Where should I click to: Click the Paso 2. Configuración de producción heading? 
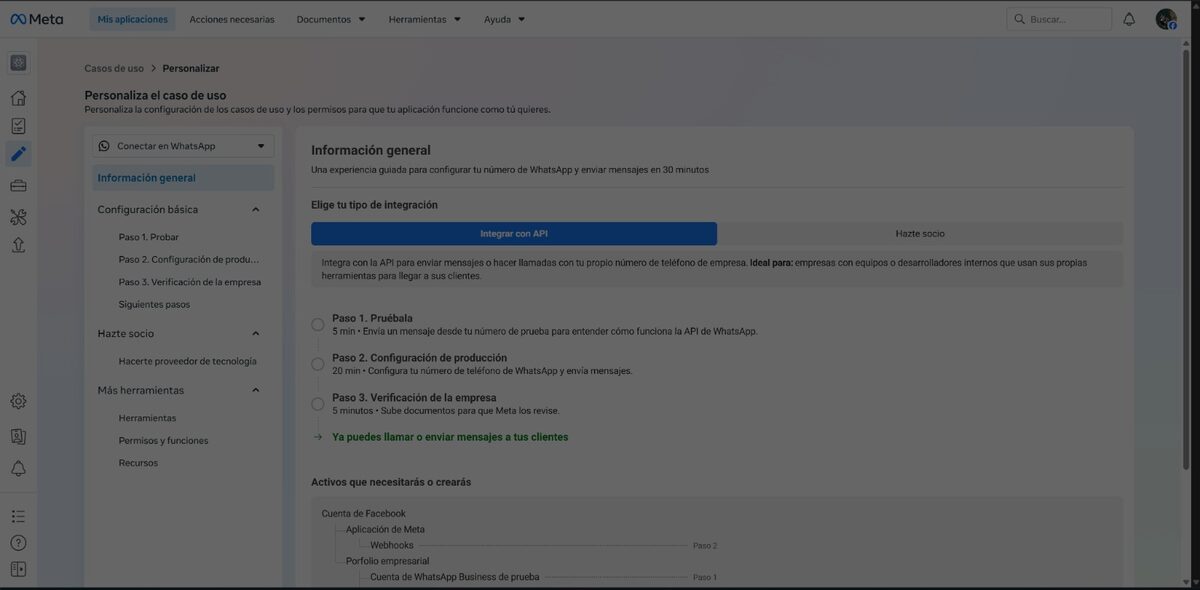(419, 358)
